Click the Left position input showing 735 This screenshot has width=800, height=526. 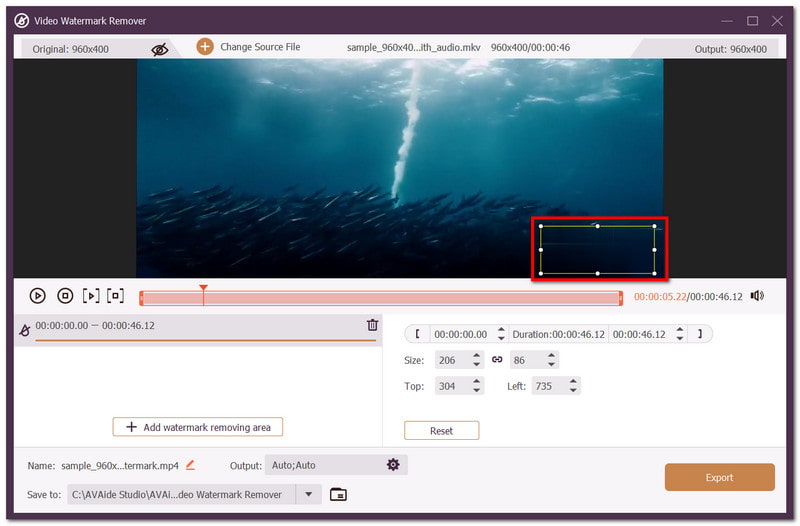click(550, 386)
